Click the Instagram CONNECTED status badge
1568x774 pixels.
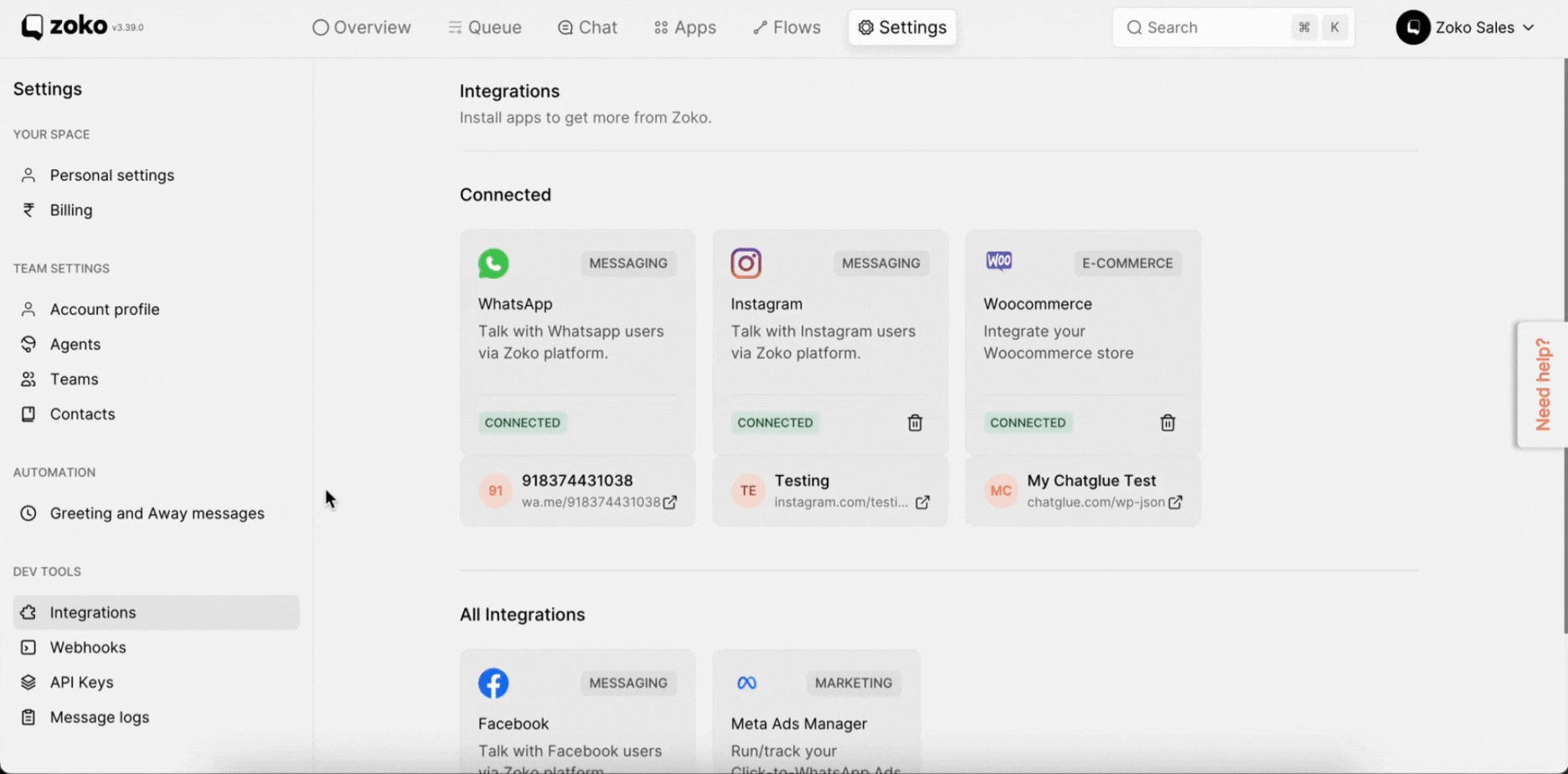(x=775, y=423)
